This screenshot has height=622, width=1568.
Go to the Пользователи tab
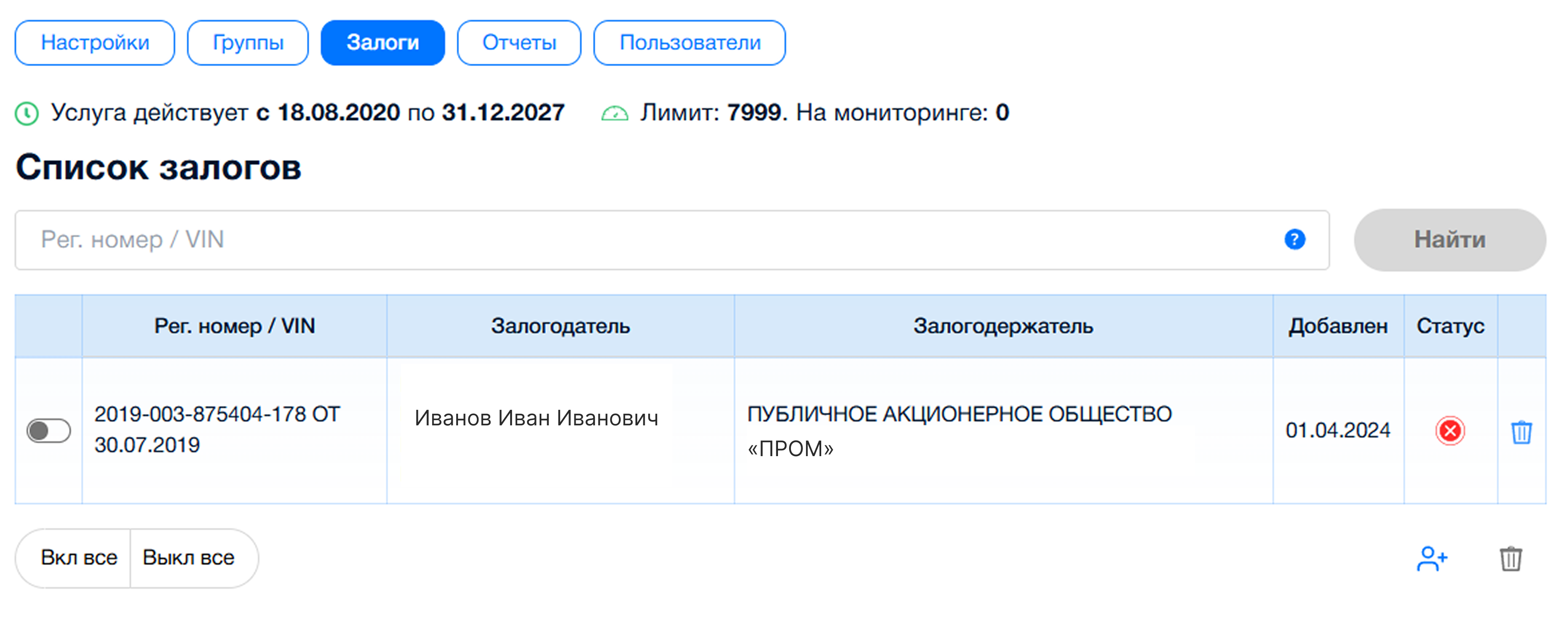click(x=690, y=43)
